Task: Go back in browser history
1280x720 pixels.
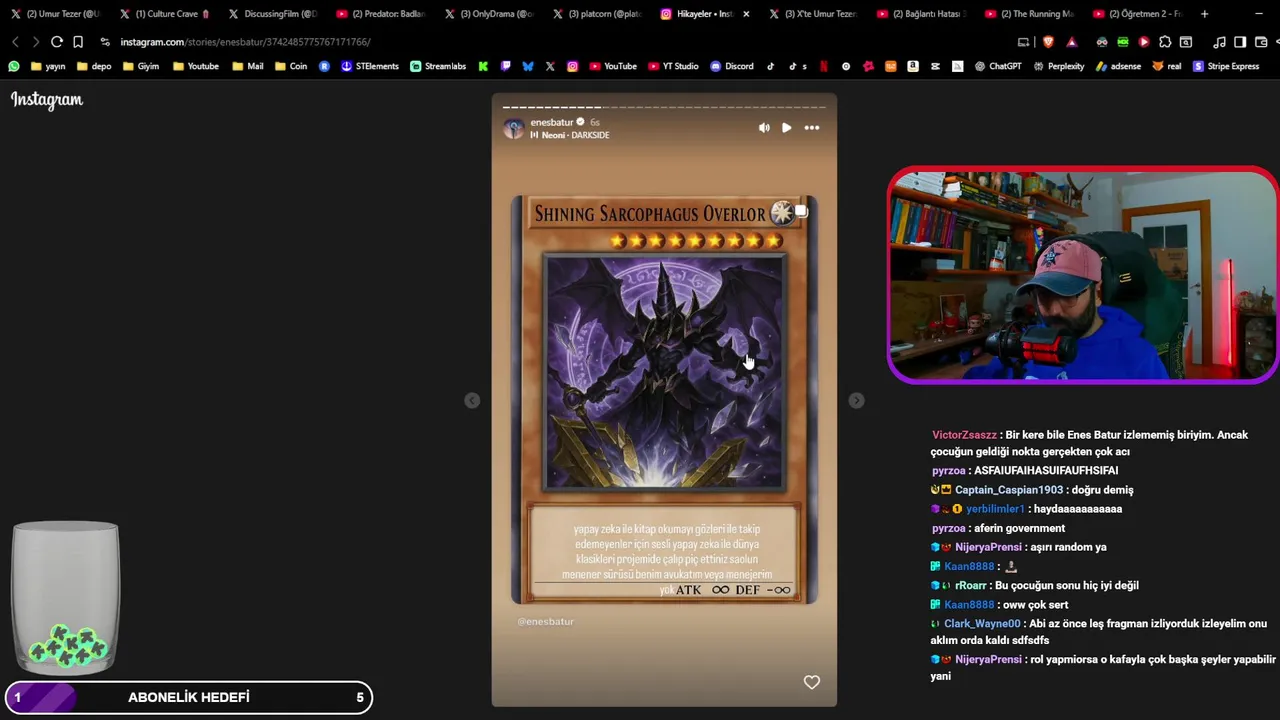Action: coord(15,42)
